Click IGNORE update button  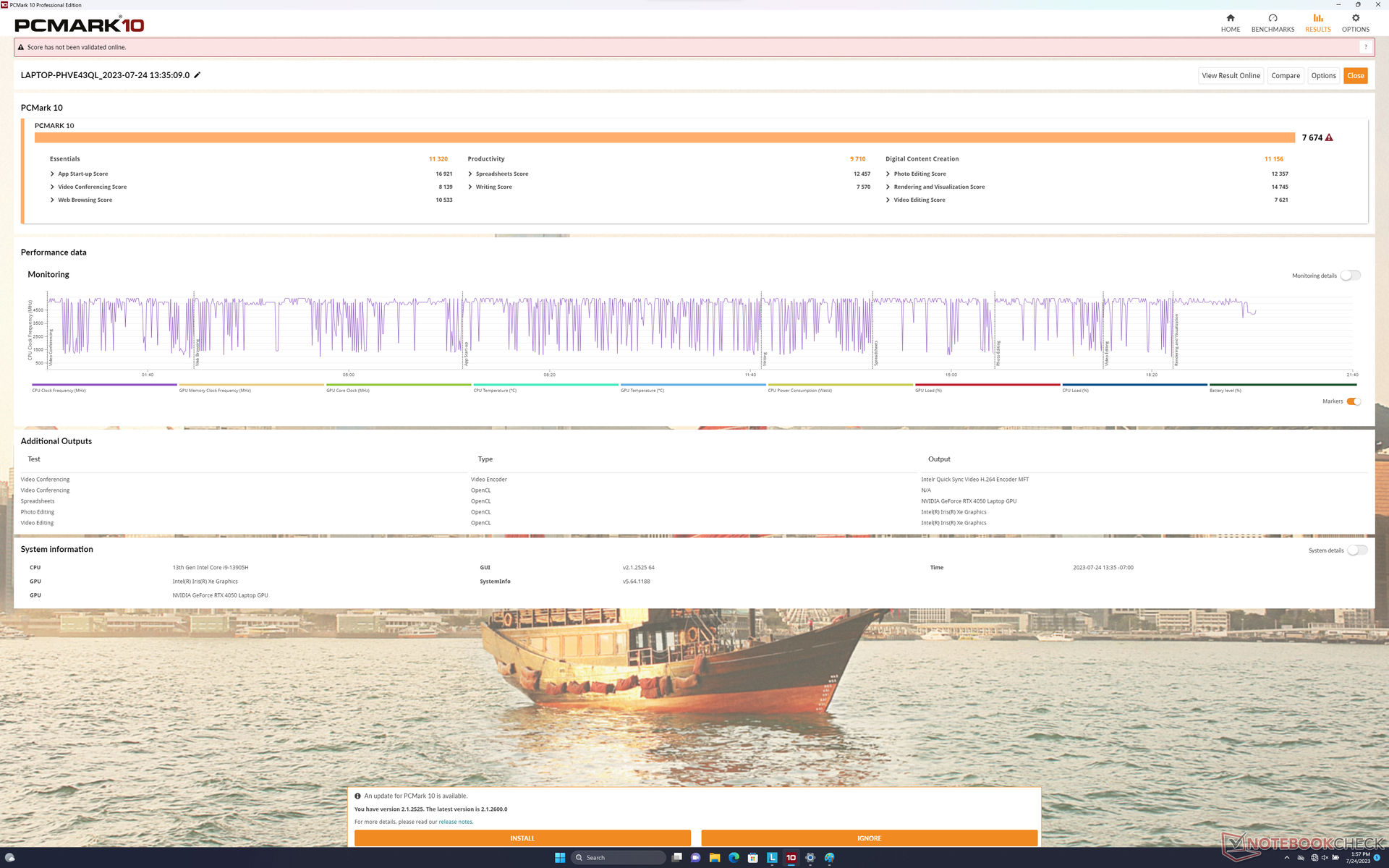pos(869,838)
